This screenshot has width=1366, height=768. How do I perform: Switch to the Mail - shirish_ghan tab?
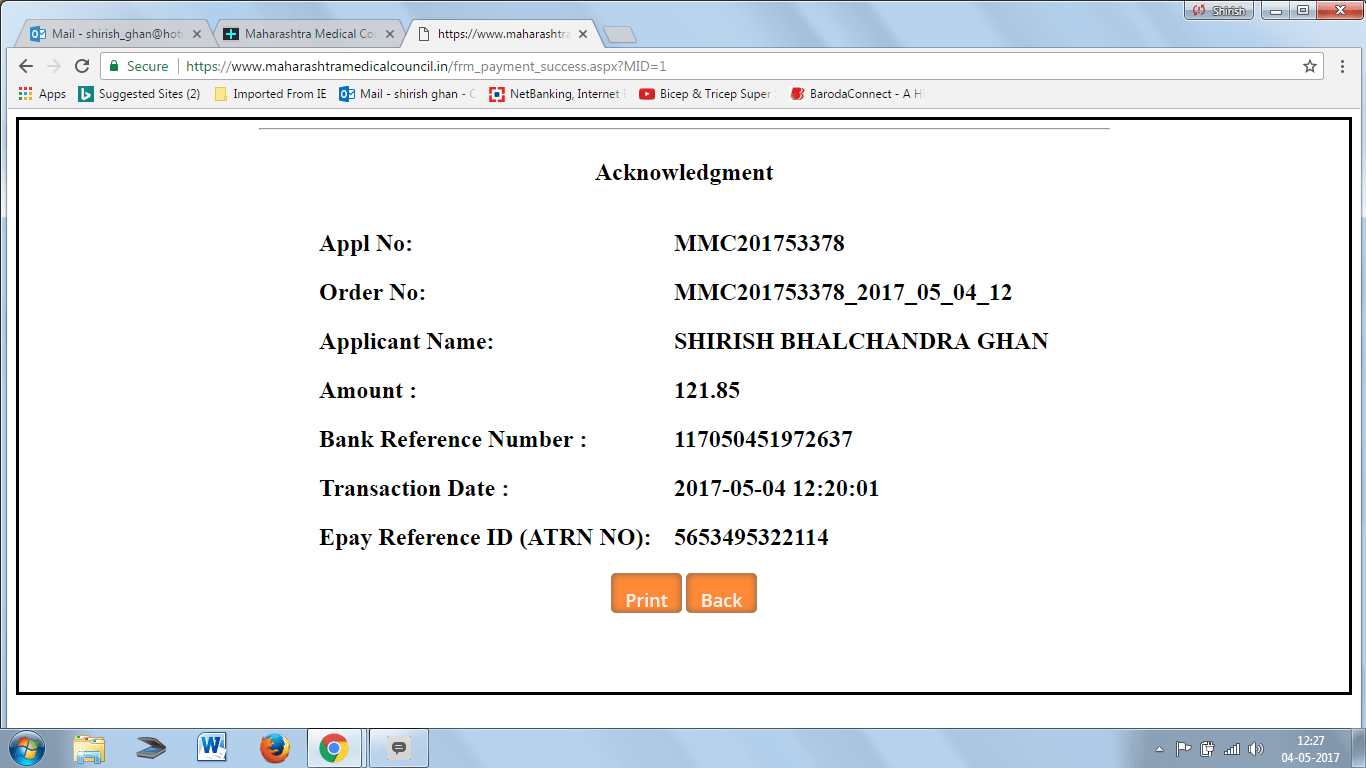coord(108,34)
